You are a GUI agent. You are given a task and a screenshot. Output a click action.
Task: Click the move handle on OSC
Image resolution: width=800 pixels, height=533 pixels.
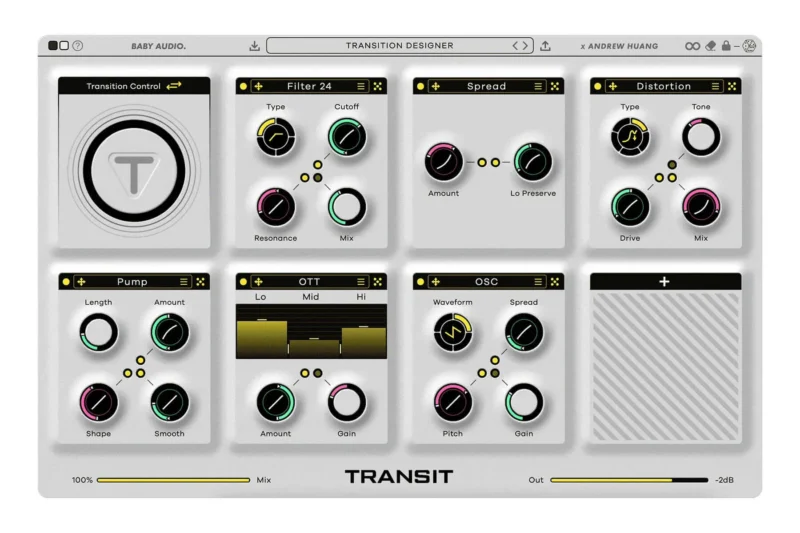[436, 282]
